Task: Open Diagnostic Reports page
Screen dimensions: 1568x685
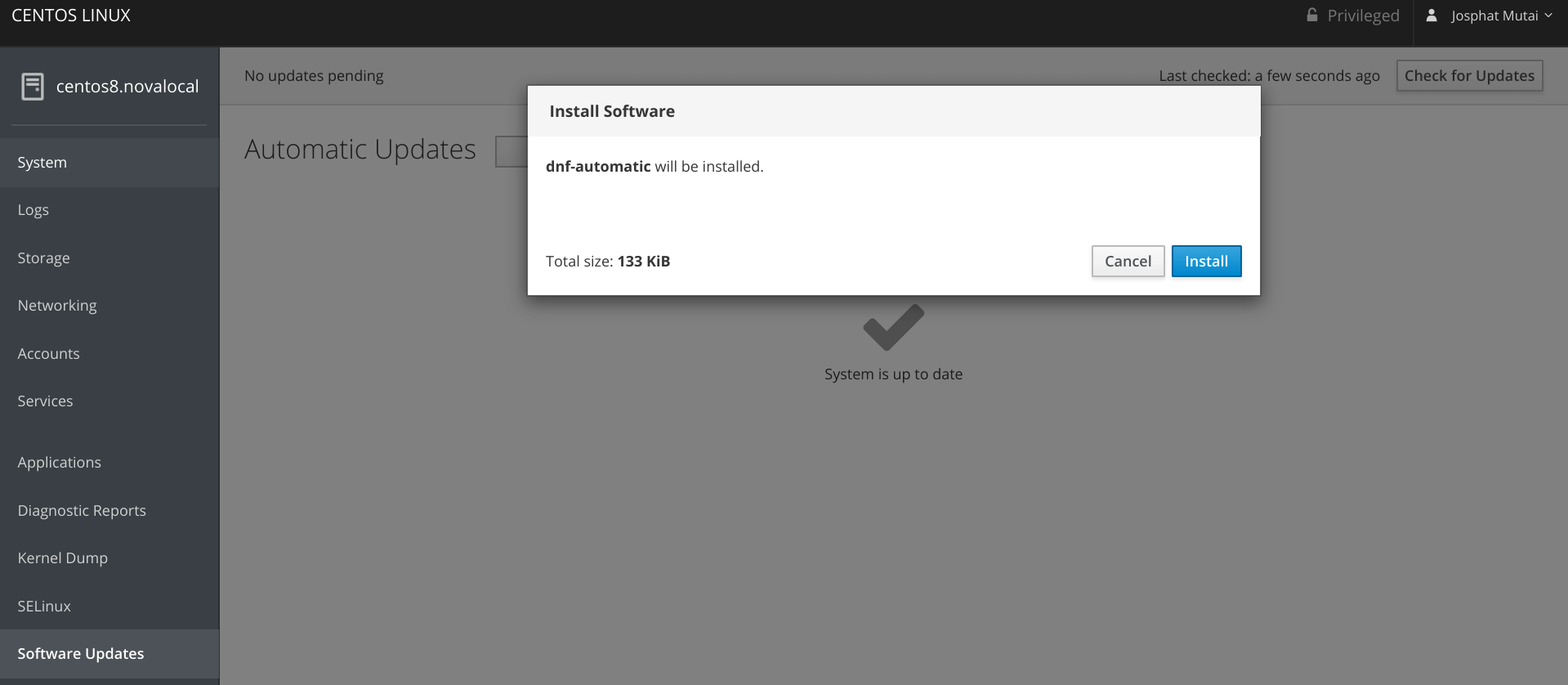Action: pos(109,510)
